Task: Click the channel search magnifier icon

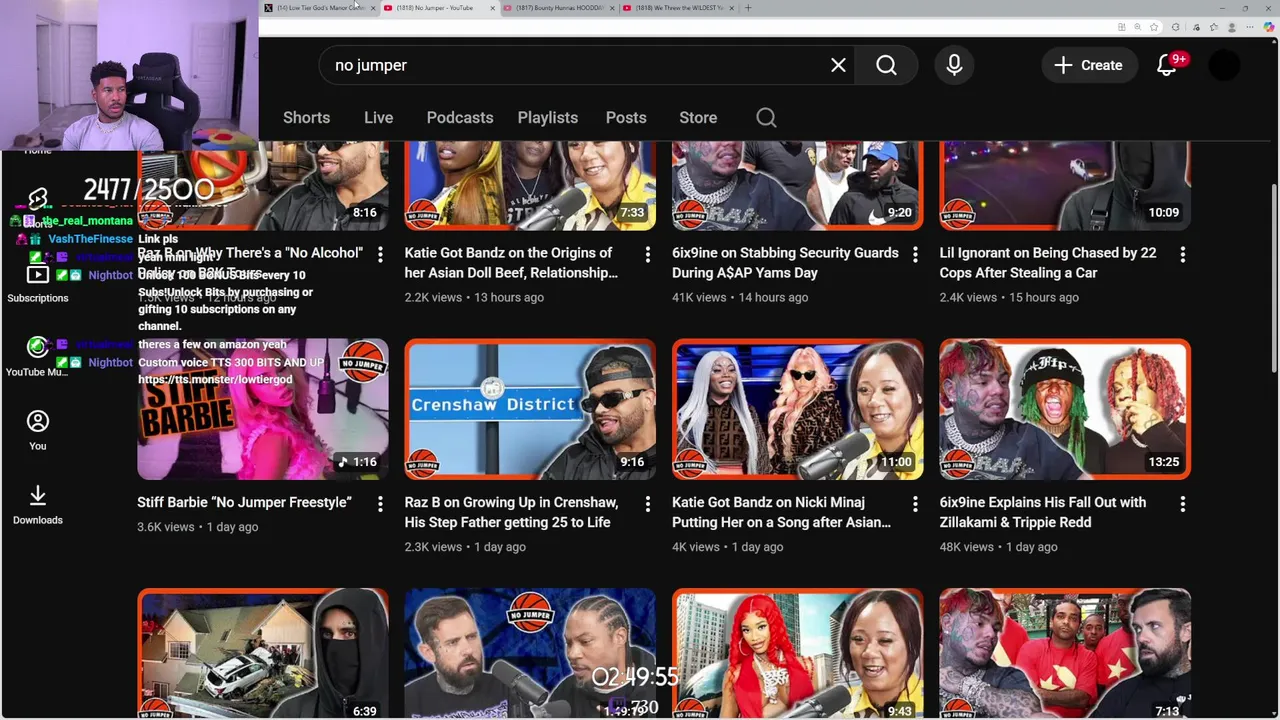Action: [x=766, y=118]
